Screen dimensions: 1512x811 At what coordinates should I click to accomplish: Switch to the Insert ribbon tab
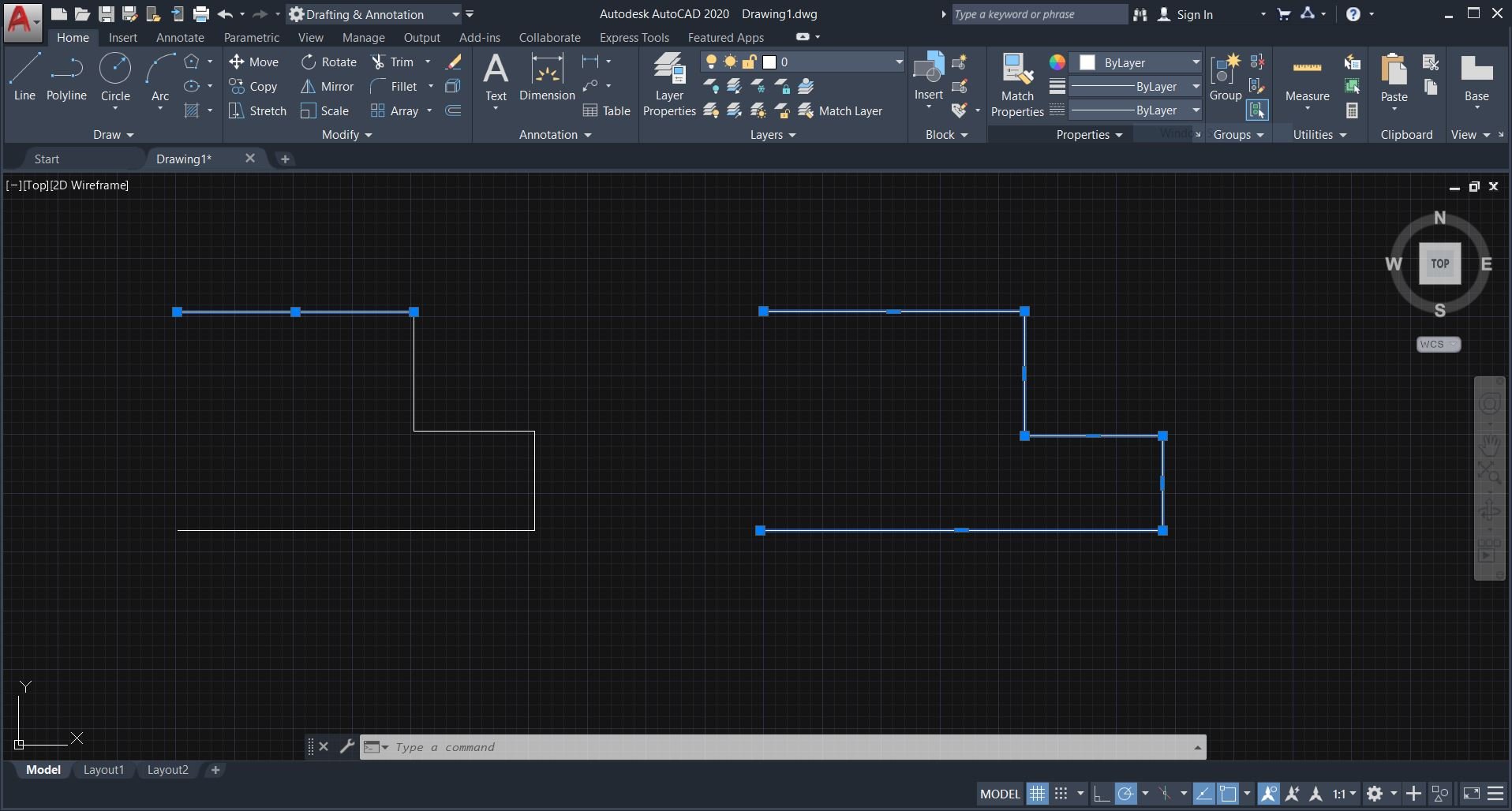click(122, 37)
